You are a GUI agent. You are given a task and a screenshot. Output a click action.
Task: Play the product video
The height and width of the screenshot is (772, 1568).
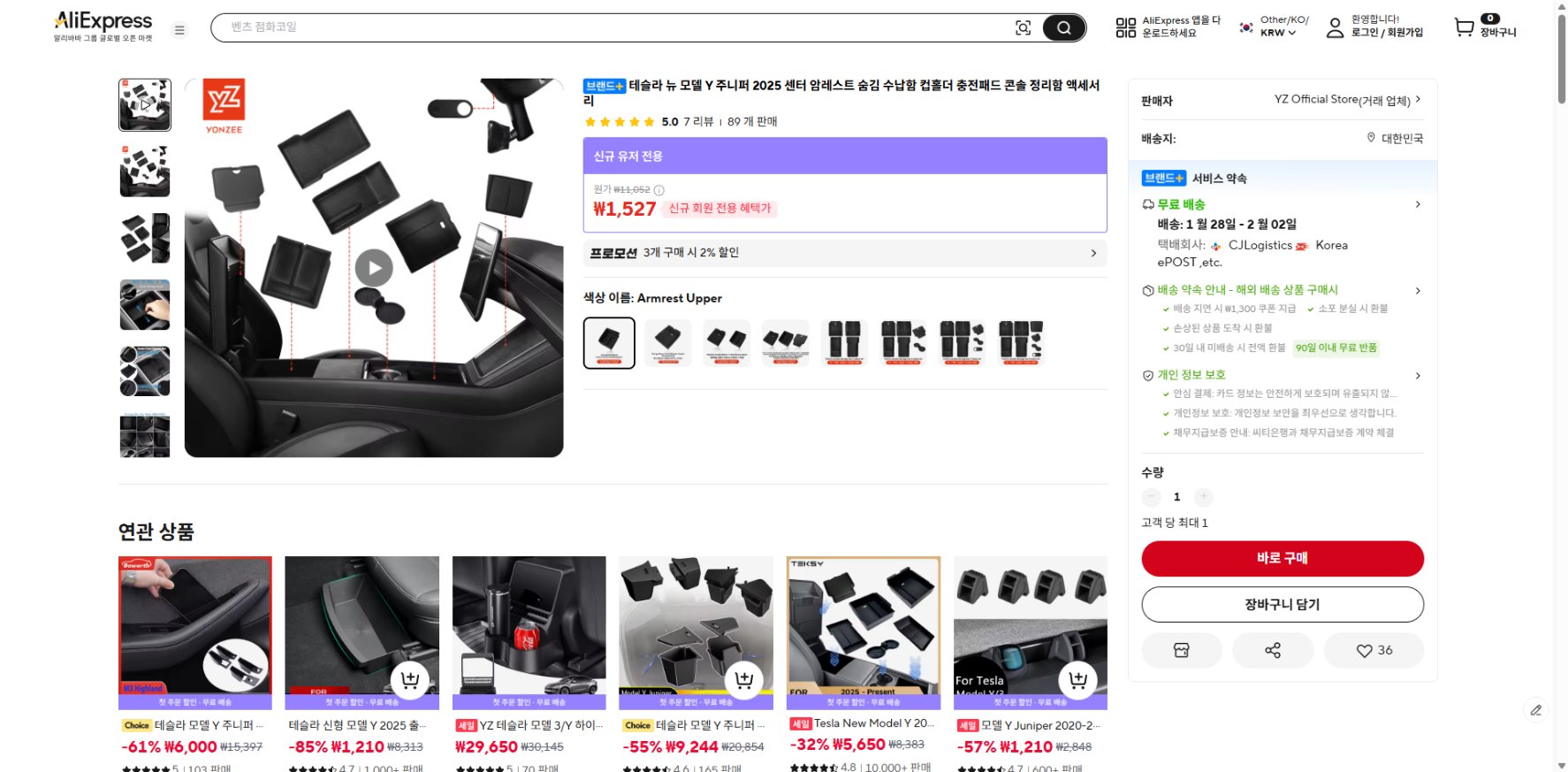coord(374,267)
